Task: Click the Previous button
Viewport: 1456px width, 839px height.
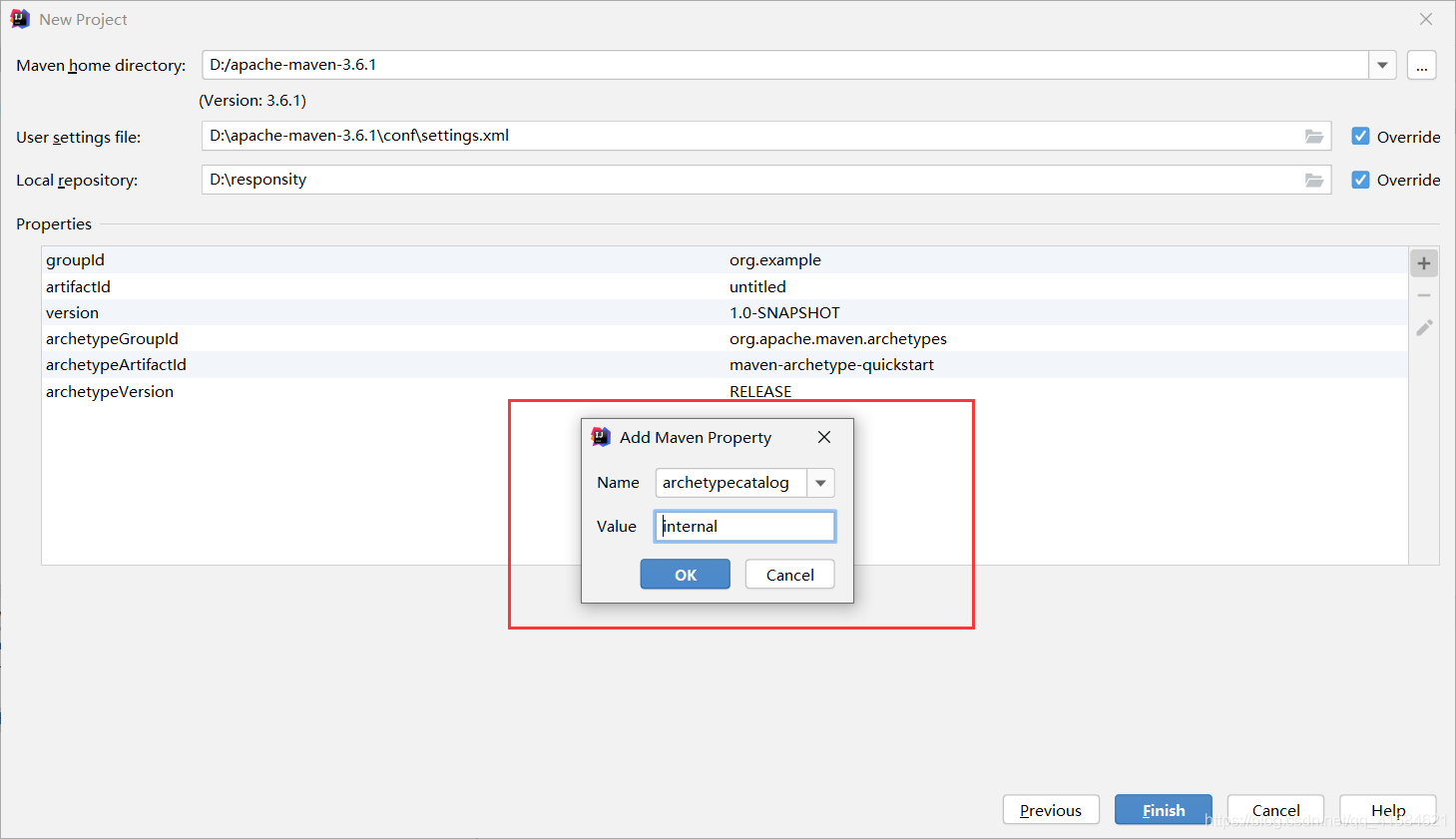Action: click(1051, 810)
